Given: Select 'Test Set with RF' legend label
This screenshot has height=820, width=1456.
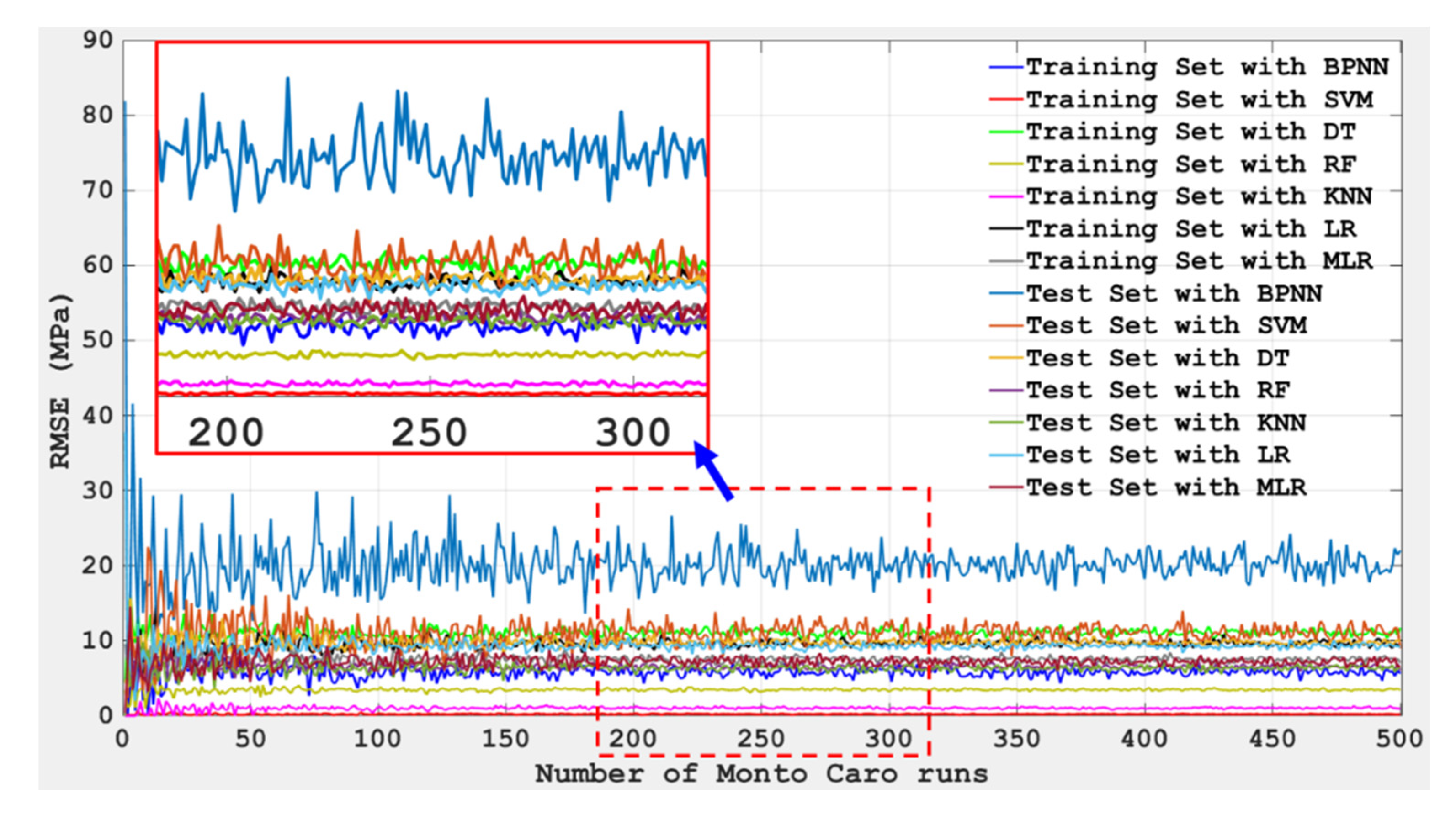Looking at the screenshot, I should tap(1158, 391).
